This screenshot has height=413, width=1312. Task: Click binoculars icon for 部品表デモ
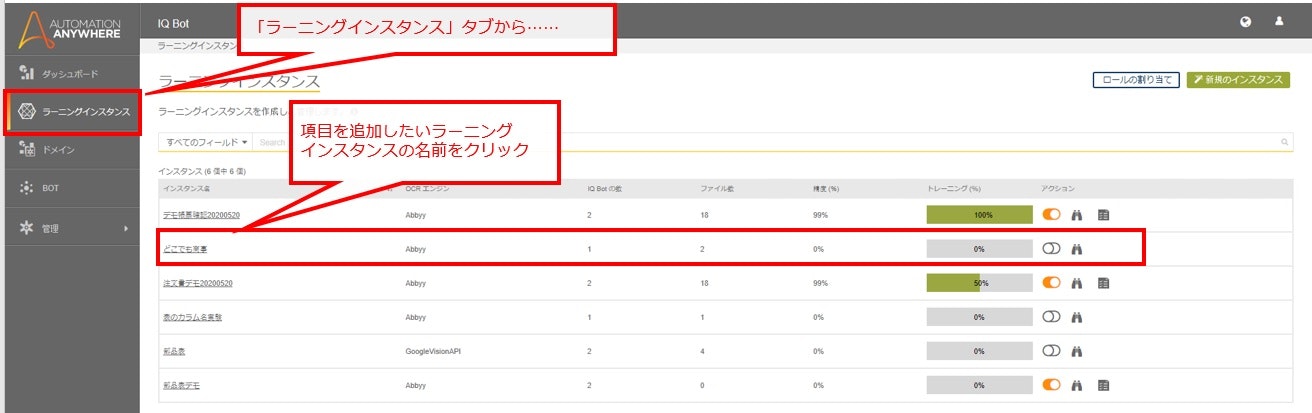(x=1078, y=385)
